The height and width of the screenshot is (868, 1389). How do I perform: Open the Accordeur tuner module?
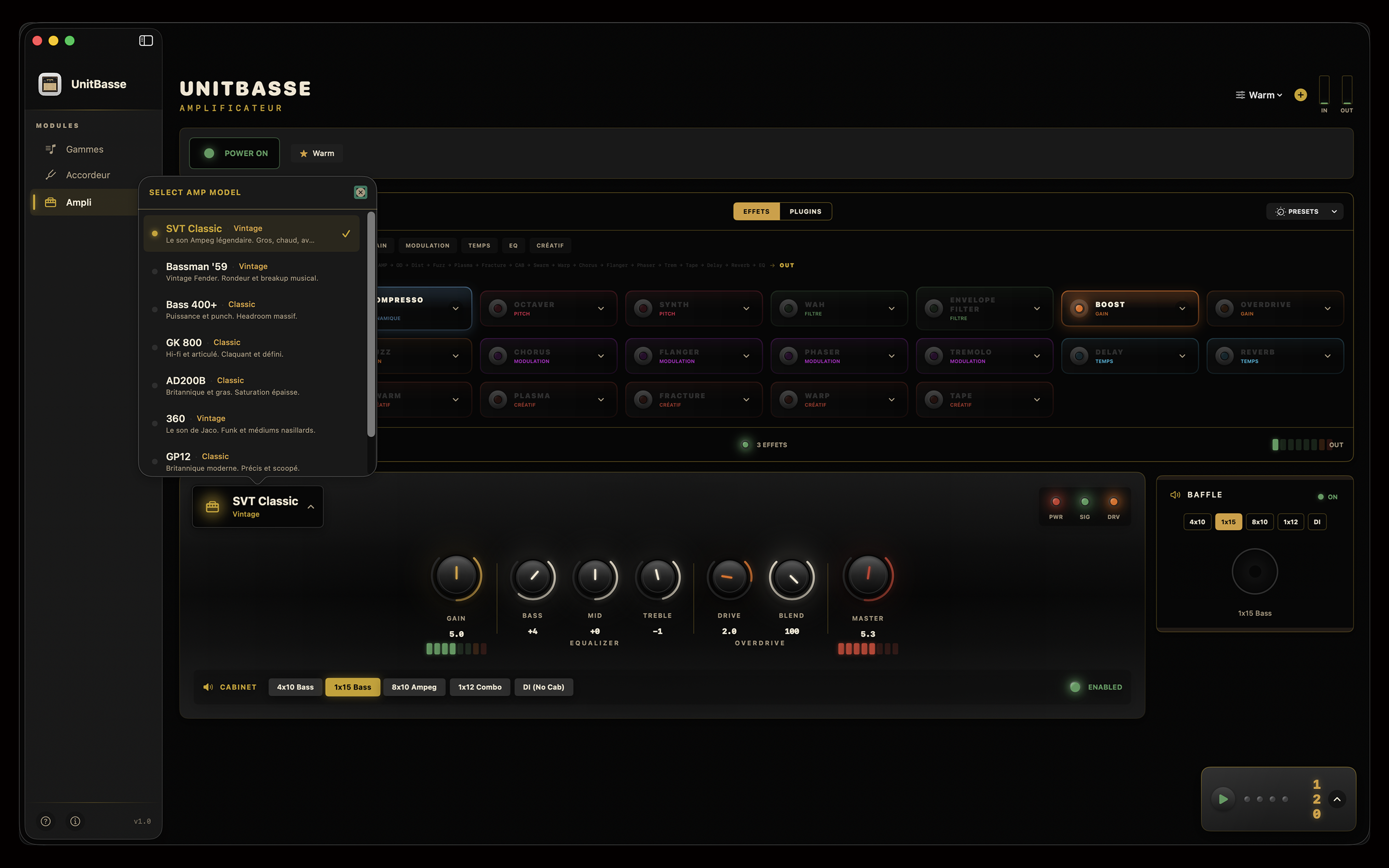point(88,175)
